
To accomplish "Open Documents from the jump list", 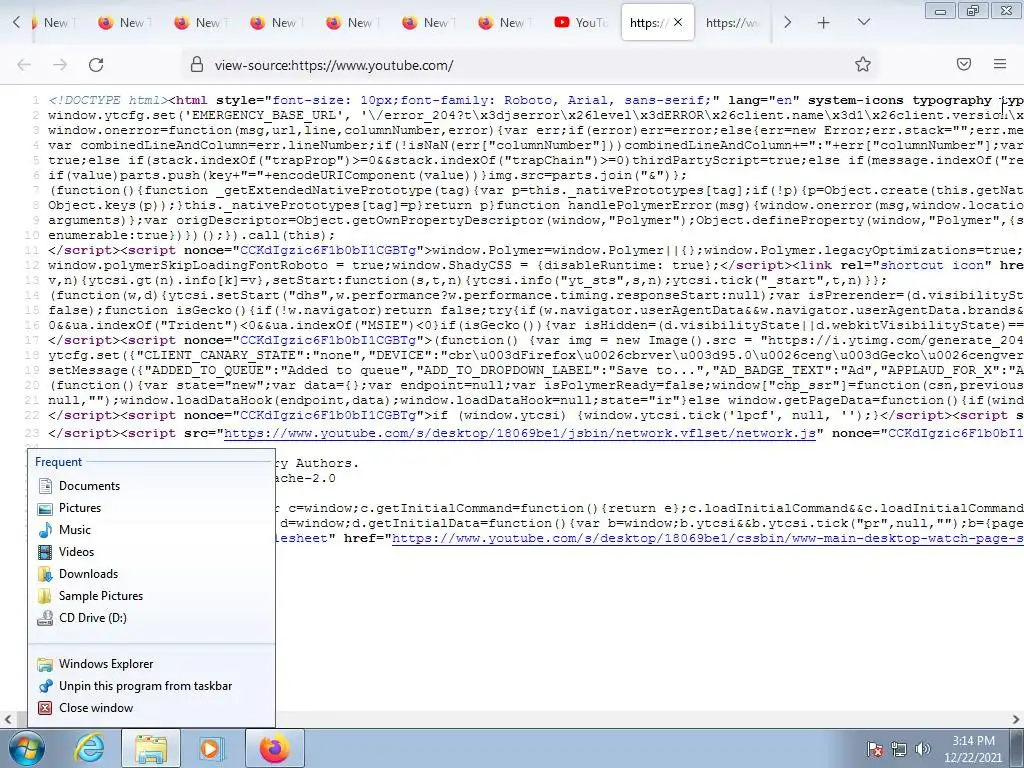I will 151,486.
